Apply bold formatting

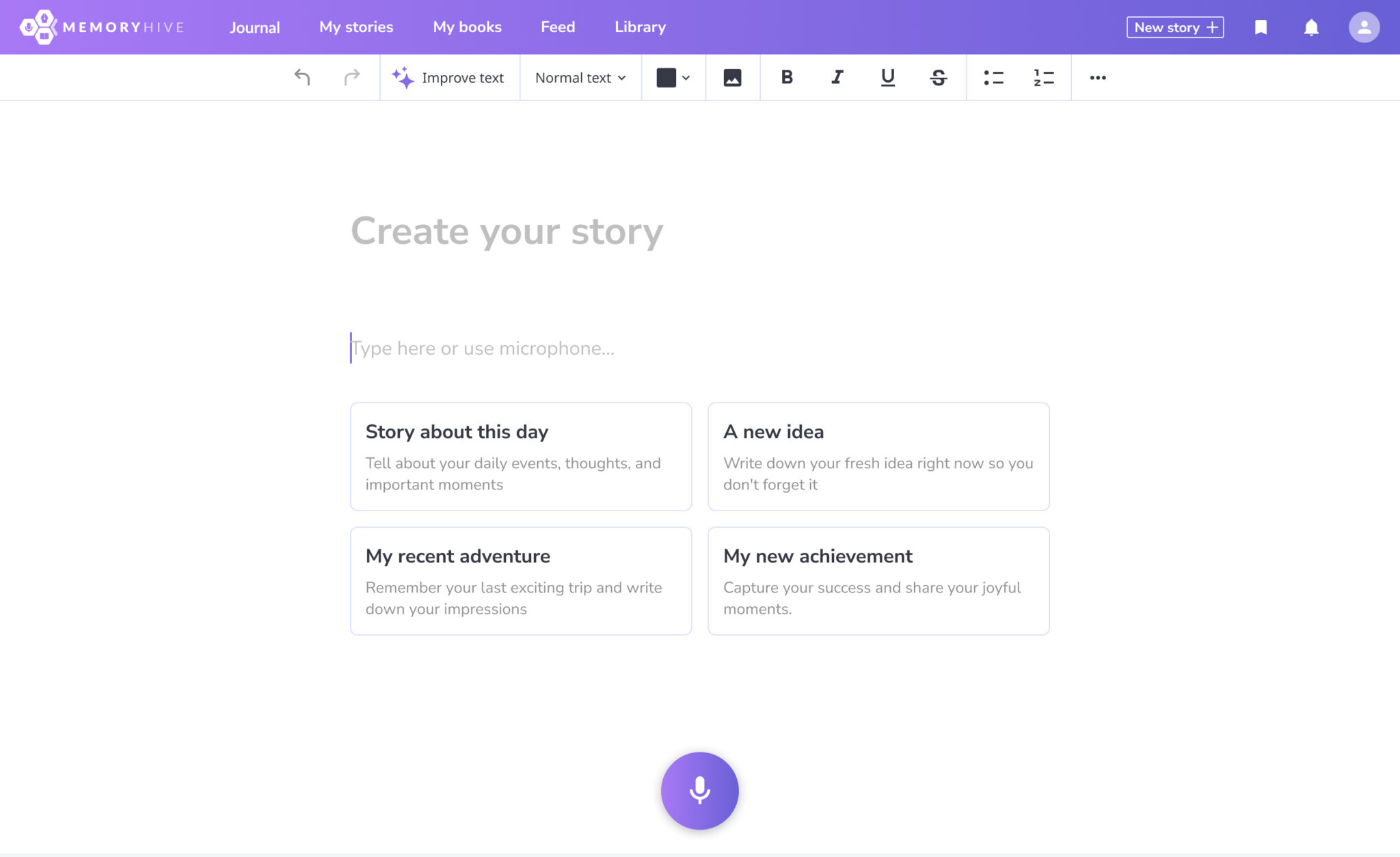click(787, 77)
